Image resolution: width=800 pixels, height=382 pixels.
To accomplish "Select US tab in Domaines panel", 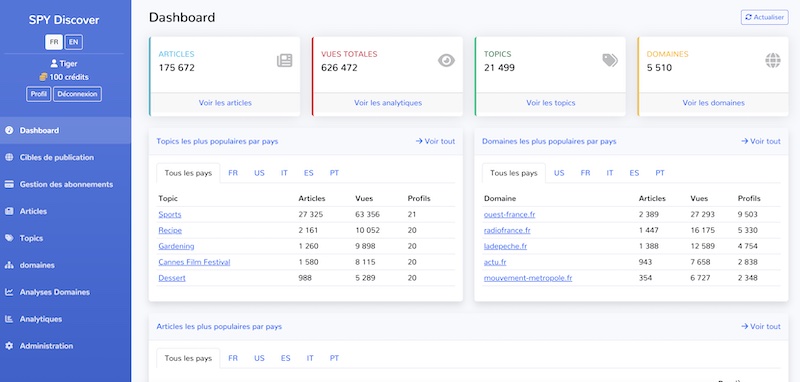I will [x=559, y=173].
